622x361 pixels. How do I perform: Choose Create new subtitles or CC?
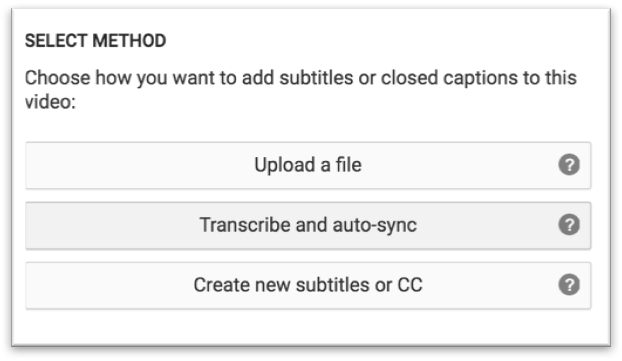coord(308,285)
